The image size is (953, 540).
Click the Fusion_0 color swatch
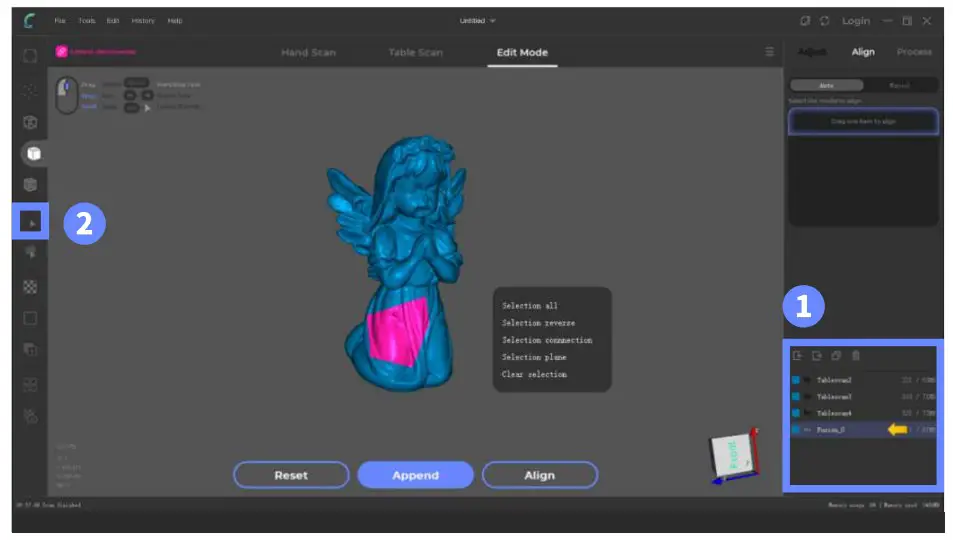(x=796, y=429)
